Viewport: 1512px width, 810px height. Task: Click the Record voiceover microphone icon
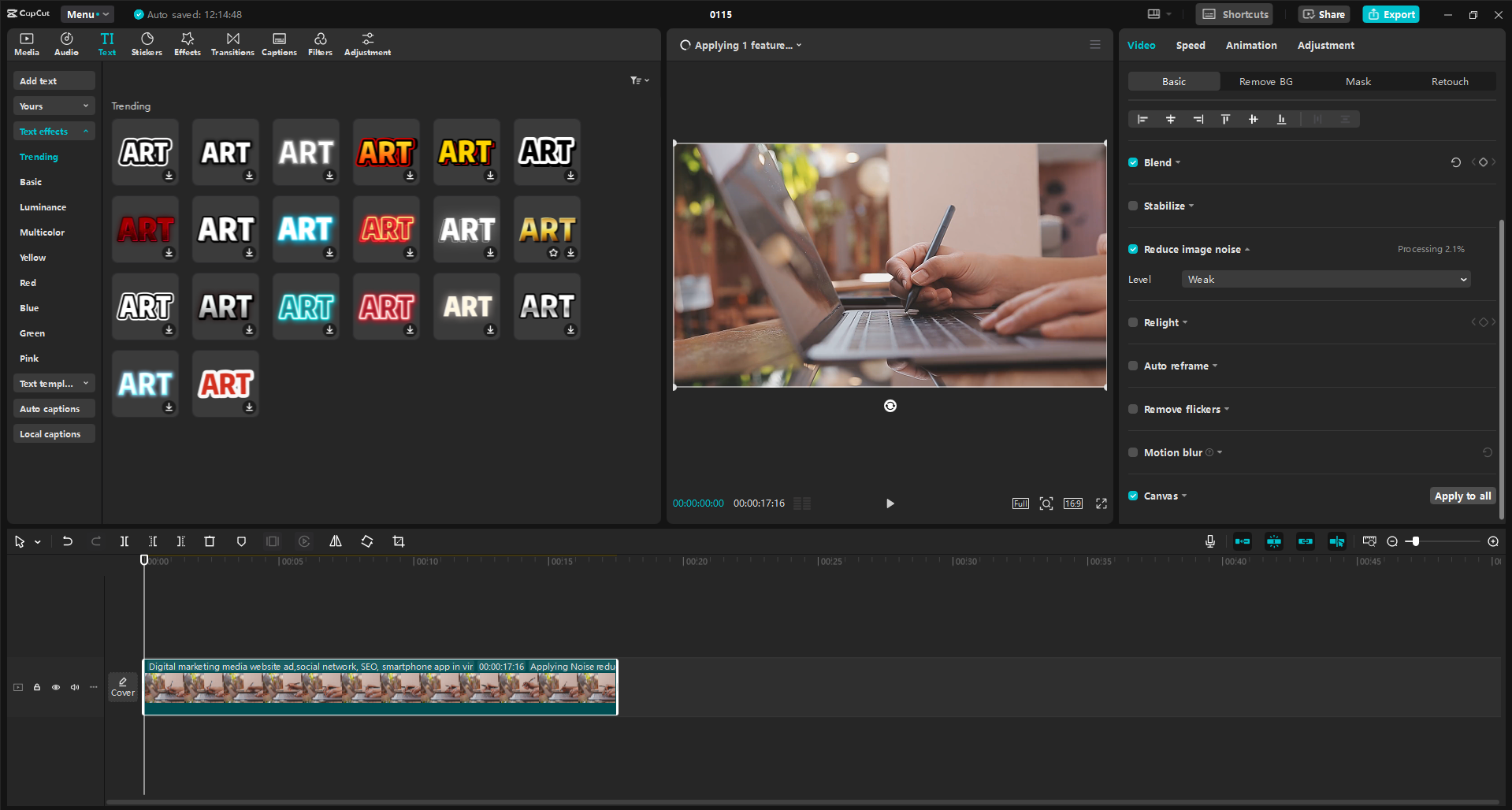point(1209,541)
